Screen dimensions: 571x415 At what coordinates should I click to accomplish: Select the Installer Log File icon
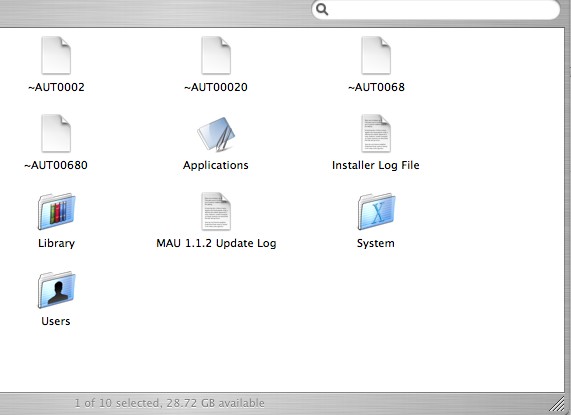(x=376, y=133)
